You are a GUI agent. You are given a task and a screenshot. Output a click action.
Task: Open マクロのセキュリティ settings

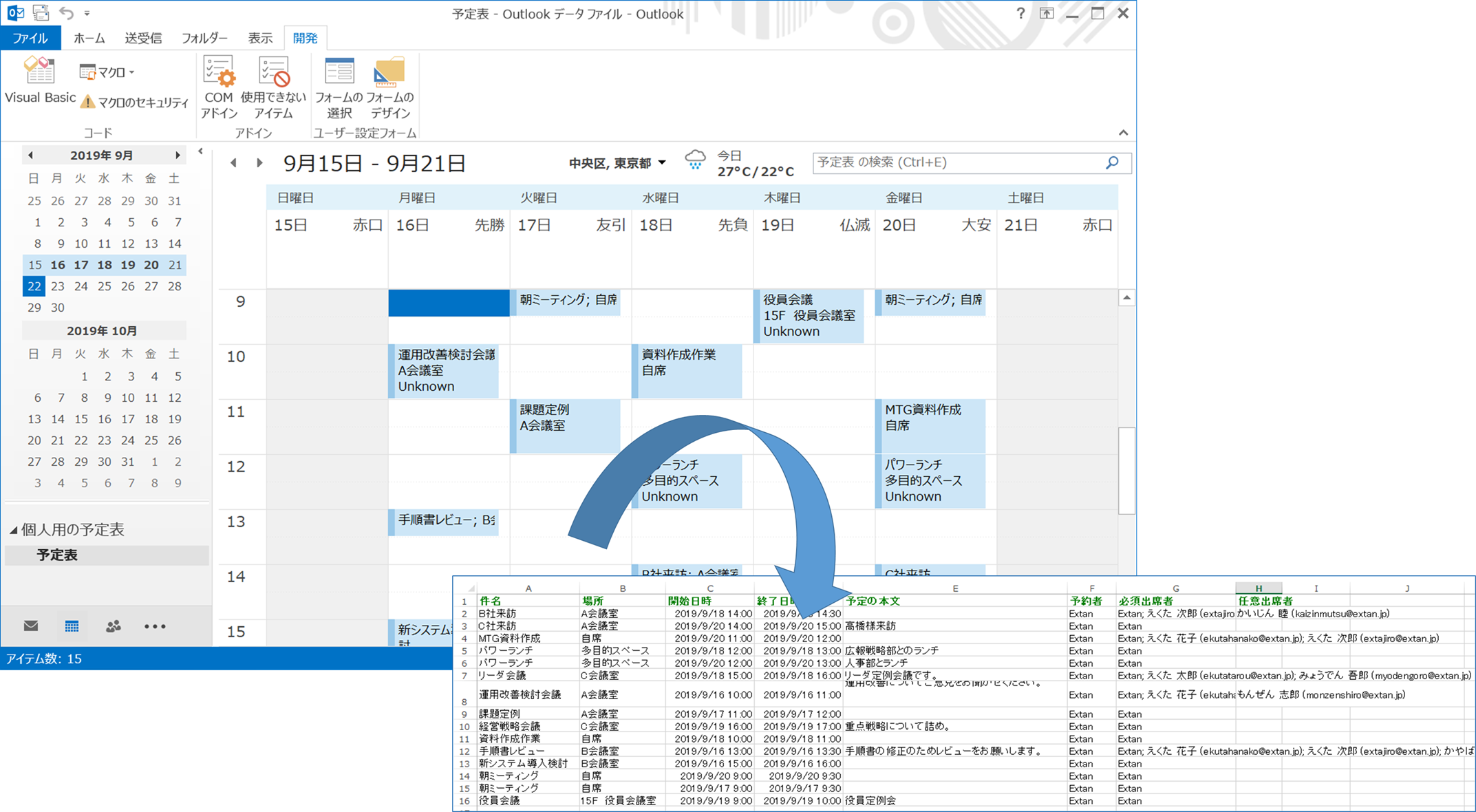135,103
